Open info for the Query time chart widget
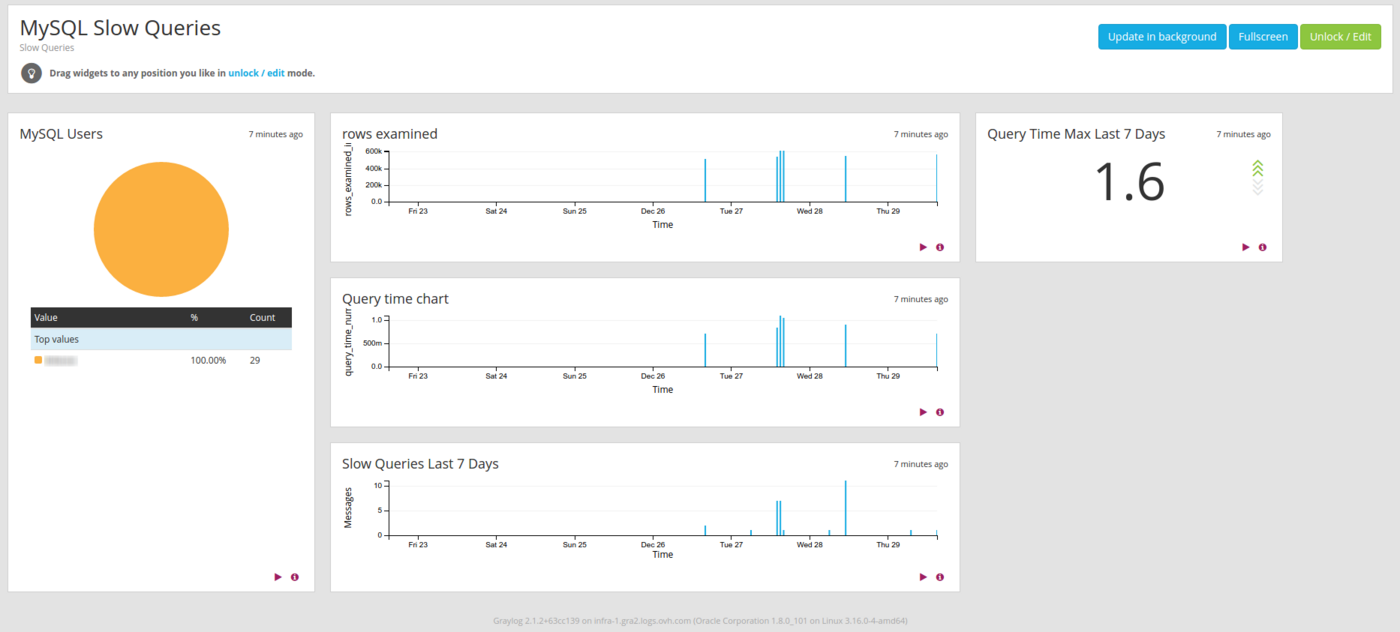Image resolution: width=1400 pixels, height=632 pixels. [939, 411]
